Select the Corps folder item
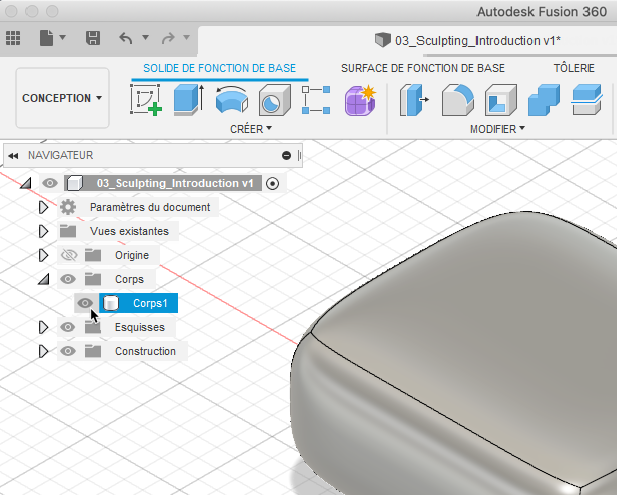This screenshot has width=617, height=495. [129, 279]
